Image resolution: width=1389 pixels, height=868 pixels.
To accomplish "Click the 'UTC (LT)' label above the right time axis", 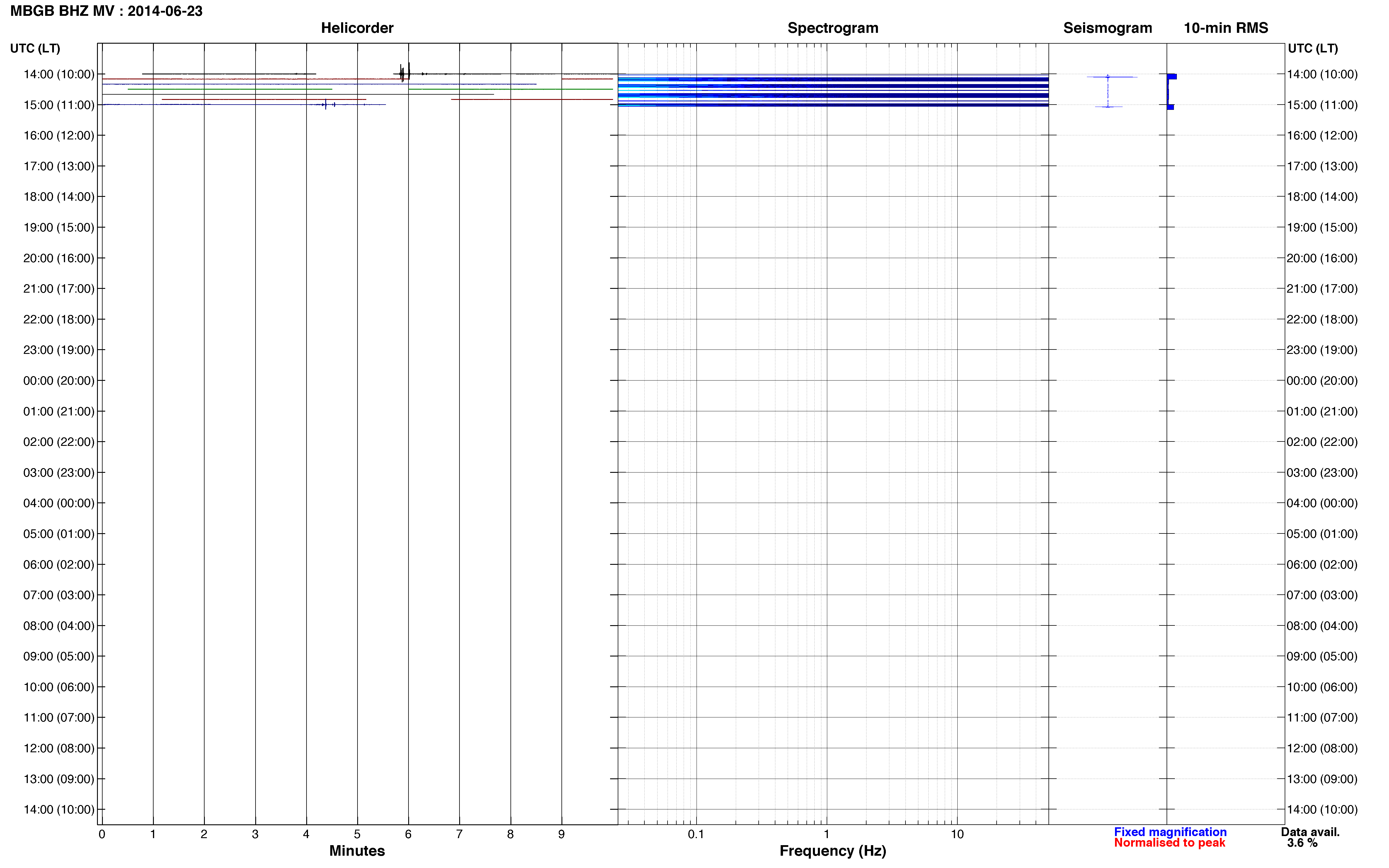I will (x=1313, y=49).
